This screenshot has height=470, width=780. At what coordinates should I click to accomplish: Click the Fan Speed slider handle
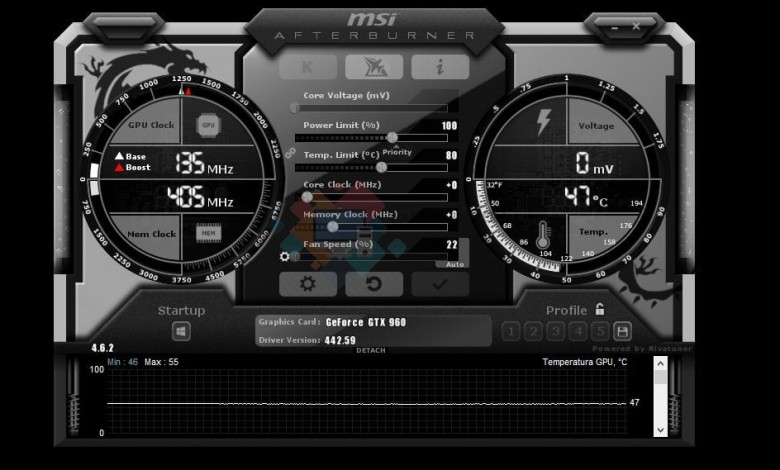pos(295,257)
